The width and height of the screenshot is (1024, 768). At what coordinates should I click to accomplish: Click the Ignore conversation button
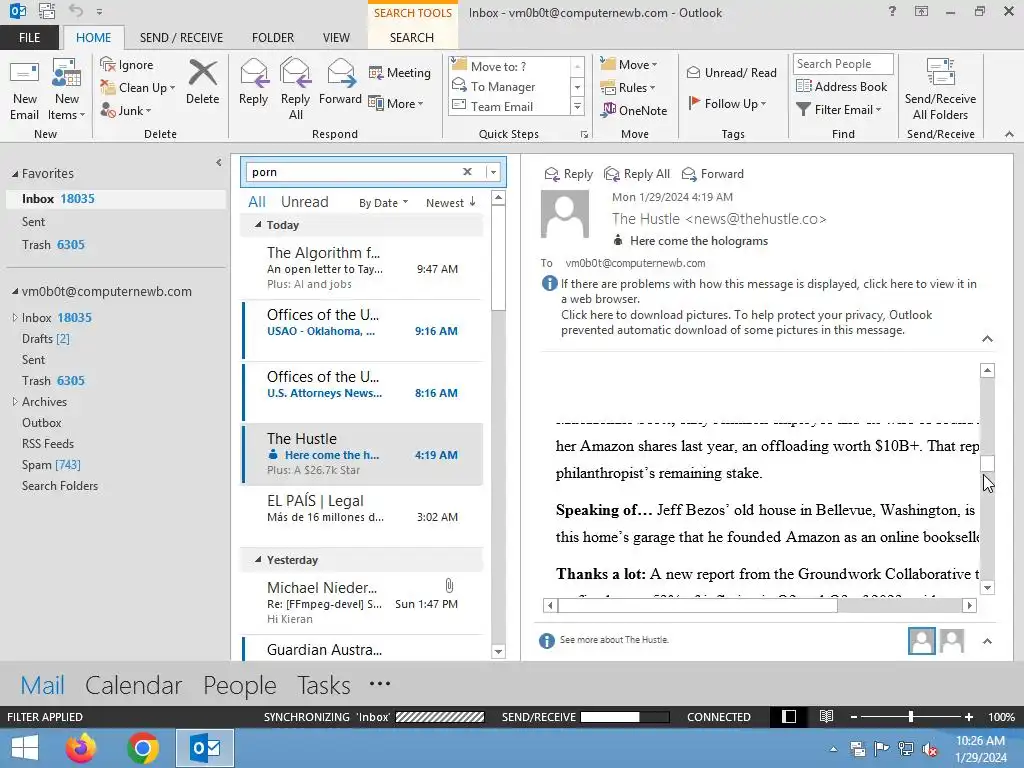[127, 65]
